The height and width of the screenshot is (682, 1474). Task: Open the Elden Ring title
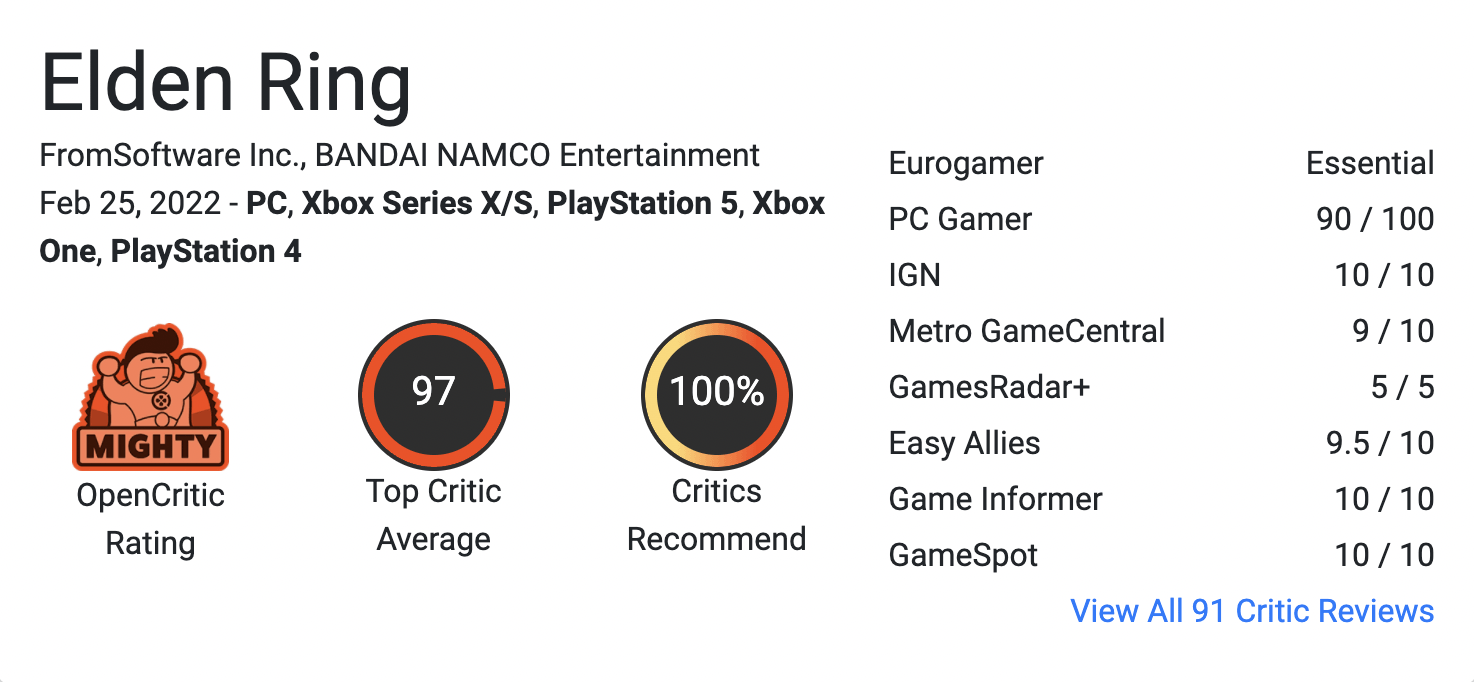226,83
